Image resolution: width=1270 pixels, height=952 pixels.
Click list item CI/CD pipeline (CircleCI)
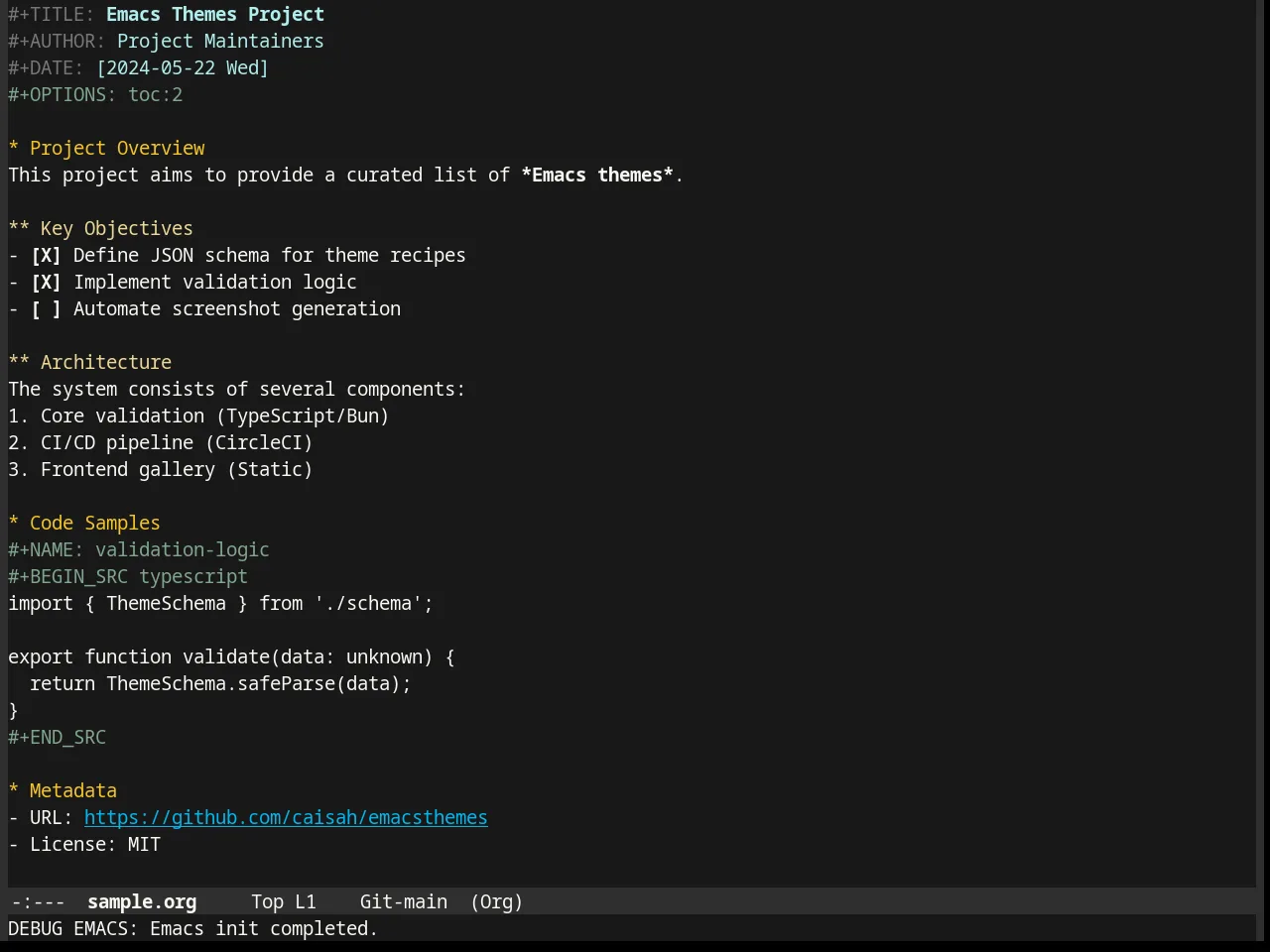coord(161,443)
